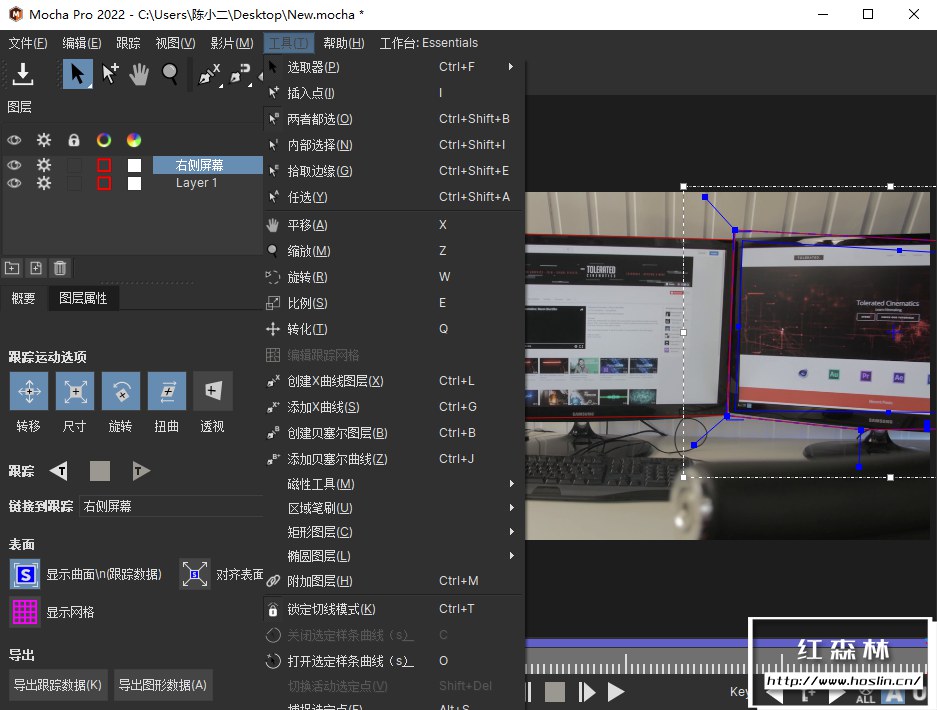This screenshot has height=710, width=937.
Task: Click the lock column header icon
Action: tap(74, 140)
